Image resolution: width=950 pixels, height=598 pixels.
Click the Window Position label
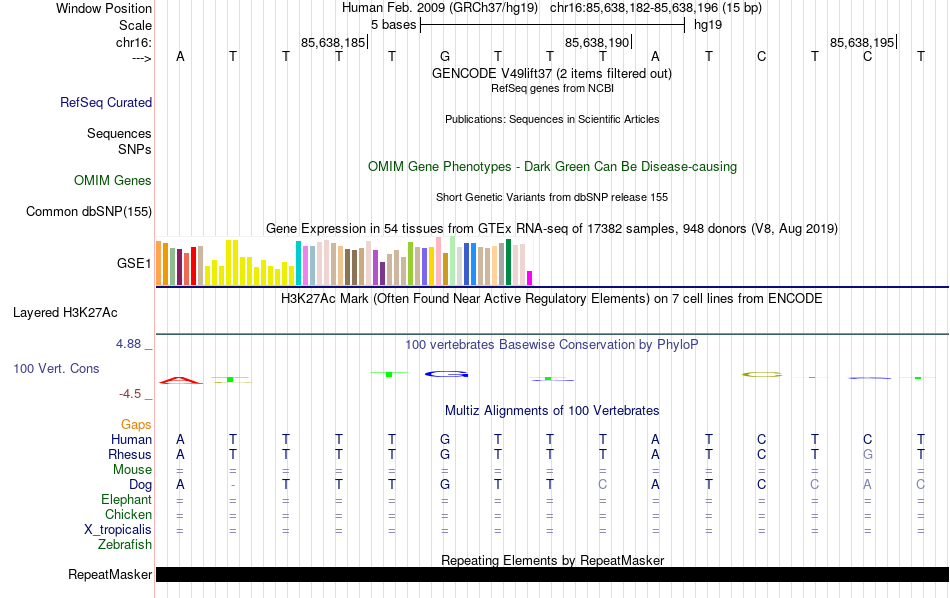104,8
